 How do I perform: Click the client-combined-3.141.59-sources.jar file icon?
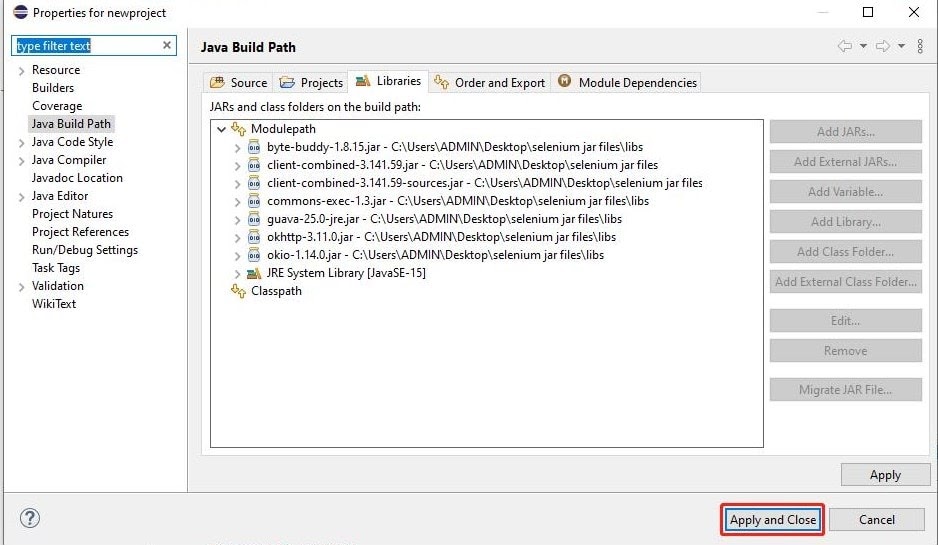[x=254, y=183]
